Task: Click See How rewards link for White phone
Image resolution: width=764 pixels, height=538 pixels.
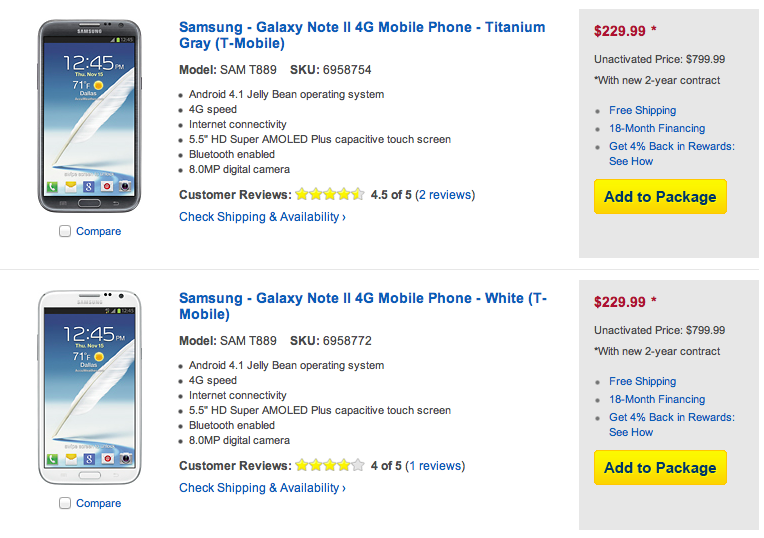Action: pyautogui.click(x=631, y=432)
